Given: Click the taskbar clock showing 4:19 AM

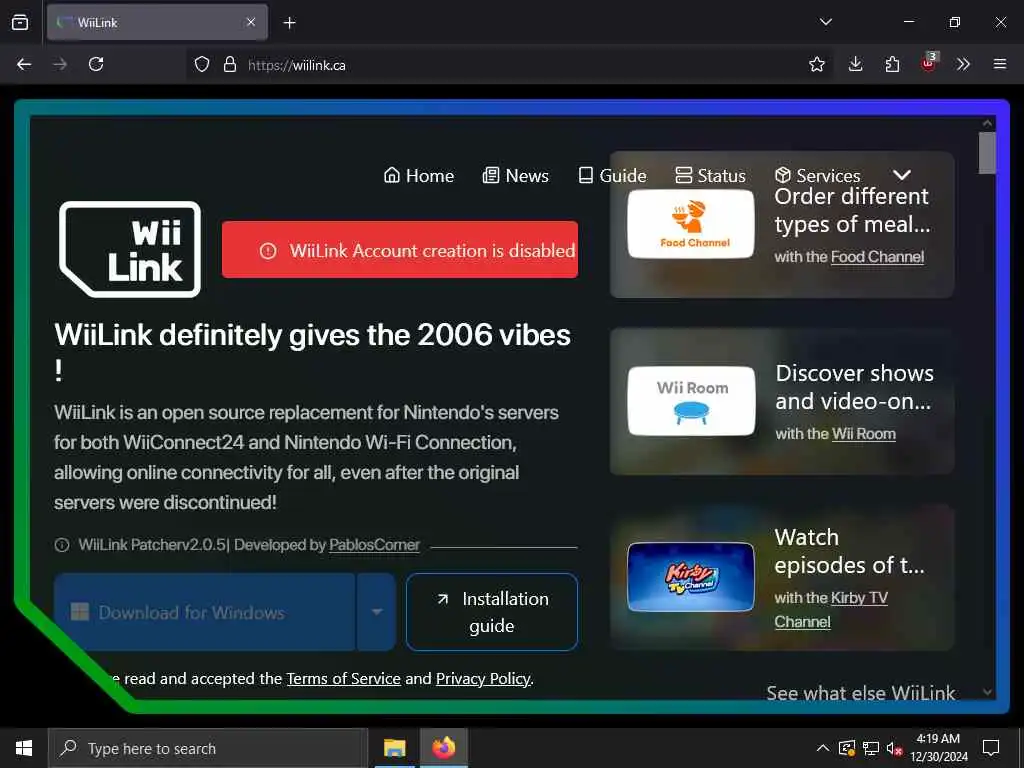Looking at the screenshot, I should click(938, 748).
